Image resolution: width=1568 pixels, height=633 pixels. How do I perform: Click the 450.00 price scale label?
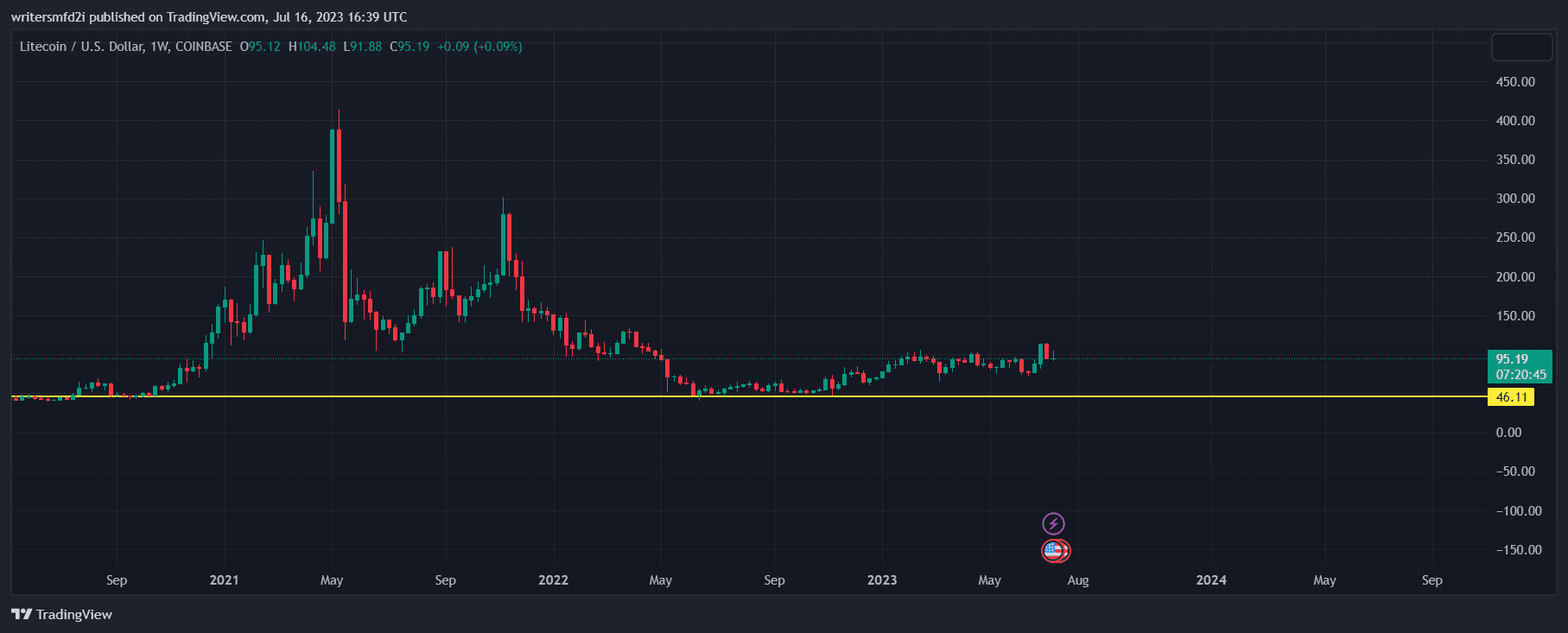click(x=1515, y=82)
